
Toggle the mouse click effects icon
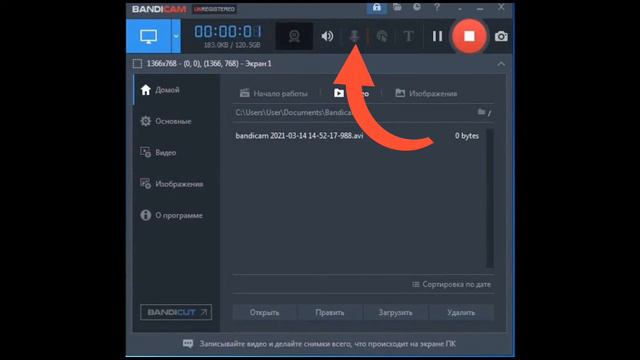tap(382, 36)
